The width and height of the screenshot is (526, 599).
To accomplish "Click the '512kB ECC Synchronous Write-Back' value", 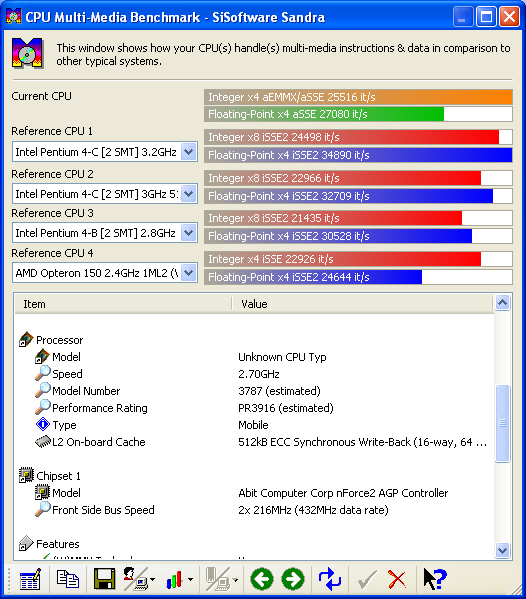I will click(363, 442).
